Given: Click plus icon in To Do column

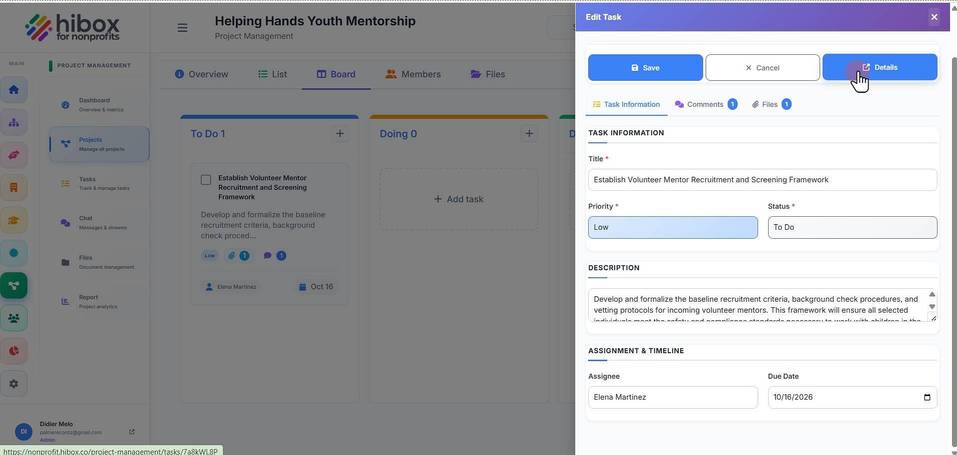Looking at the screenshot, I should click(340, 134).
